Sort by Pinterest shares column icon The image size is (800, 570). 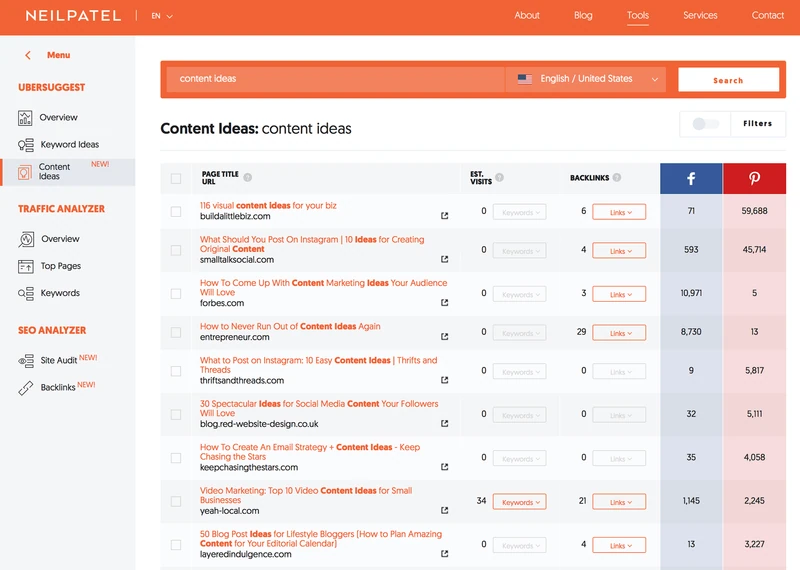click(754, 179)
